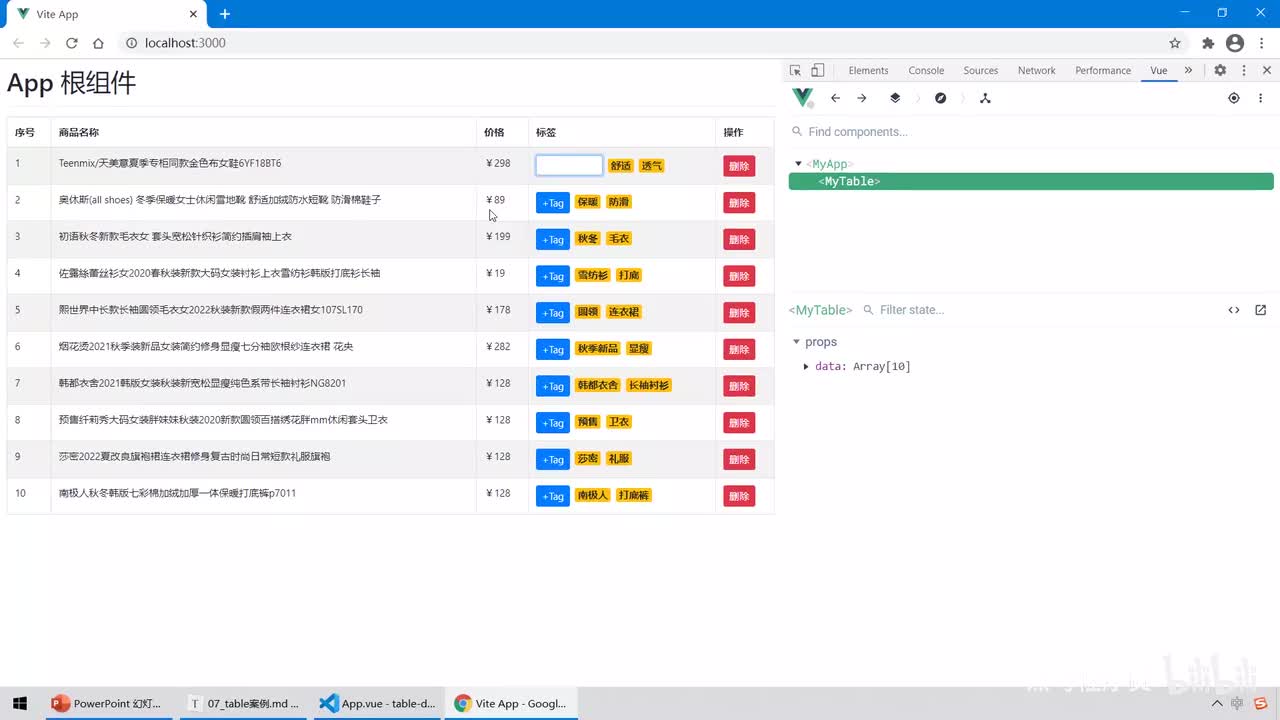Delete the 烟花烫 product in row 6
Screen dimensions: 1280x720
739,349
